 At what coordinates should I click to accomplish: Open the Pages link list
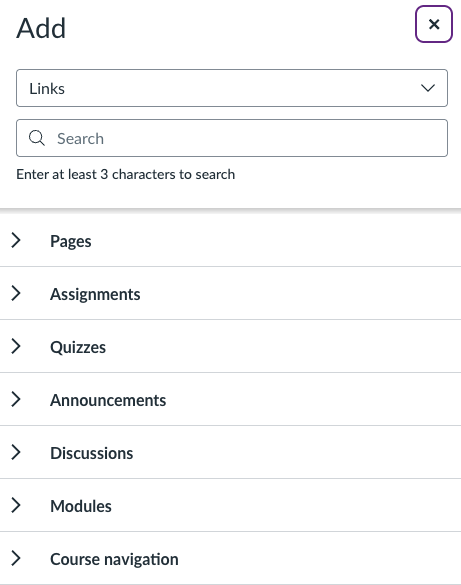[x=230, y=240]
